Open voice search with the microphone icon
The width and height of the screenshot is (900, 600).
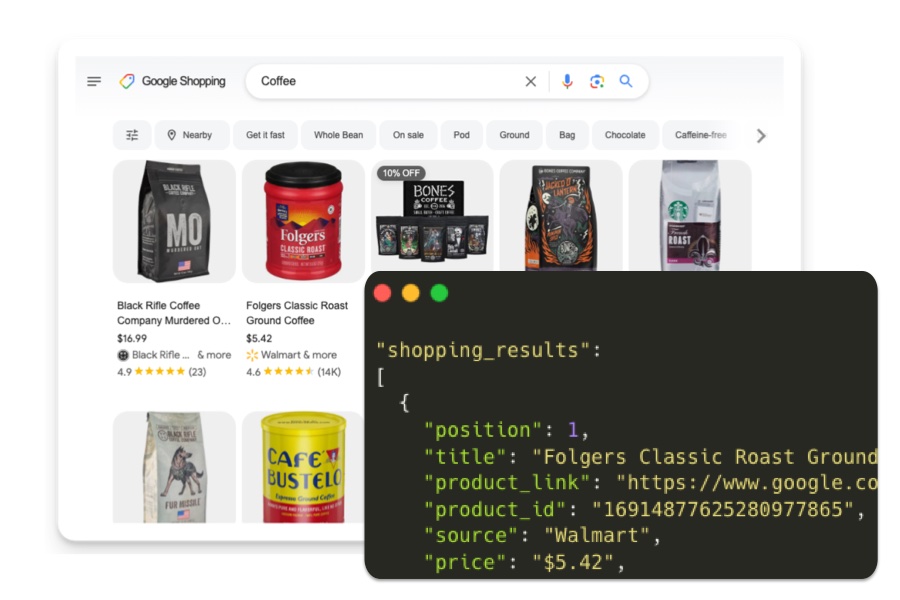[567, 81]
